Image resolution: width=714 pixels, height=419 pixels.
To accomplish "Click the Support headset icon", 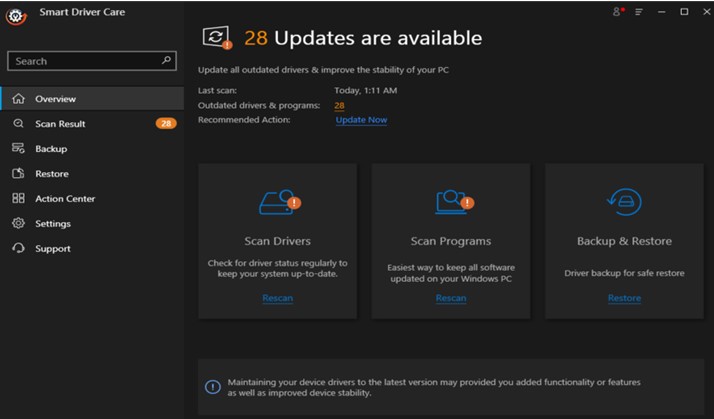I will coord(18,248).
